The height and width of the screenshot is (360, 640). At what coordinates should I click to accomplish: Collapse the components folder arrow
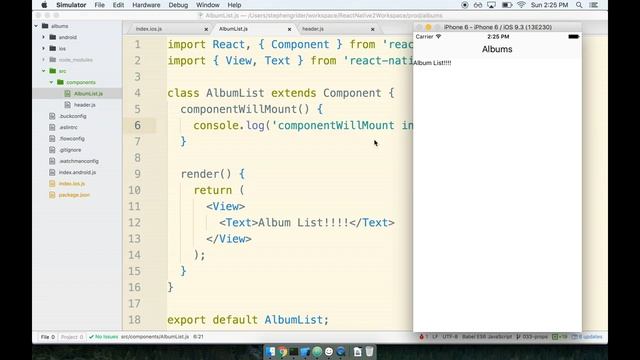pos(51,82)
